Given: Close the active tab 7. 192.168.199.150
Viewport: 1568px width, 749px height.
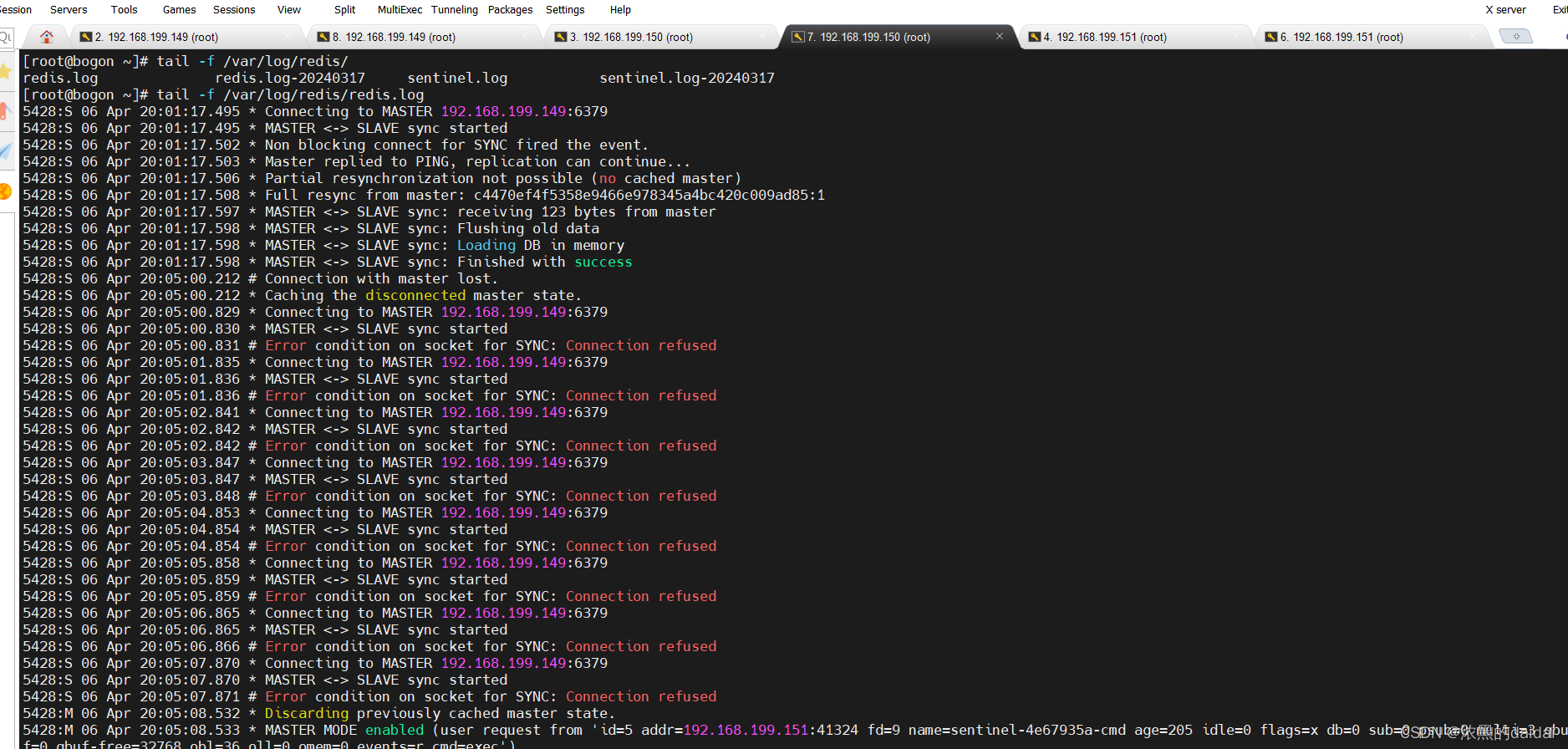Looking at the screenshot, I should point(1000,36).
